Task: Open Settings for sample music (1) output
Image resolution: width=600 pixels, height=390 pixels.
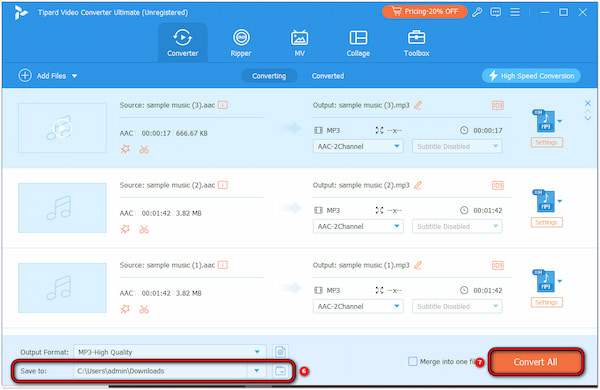Action: [x=546, y=303]
